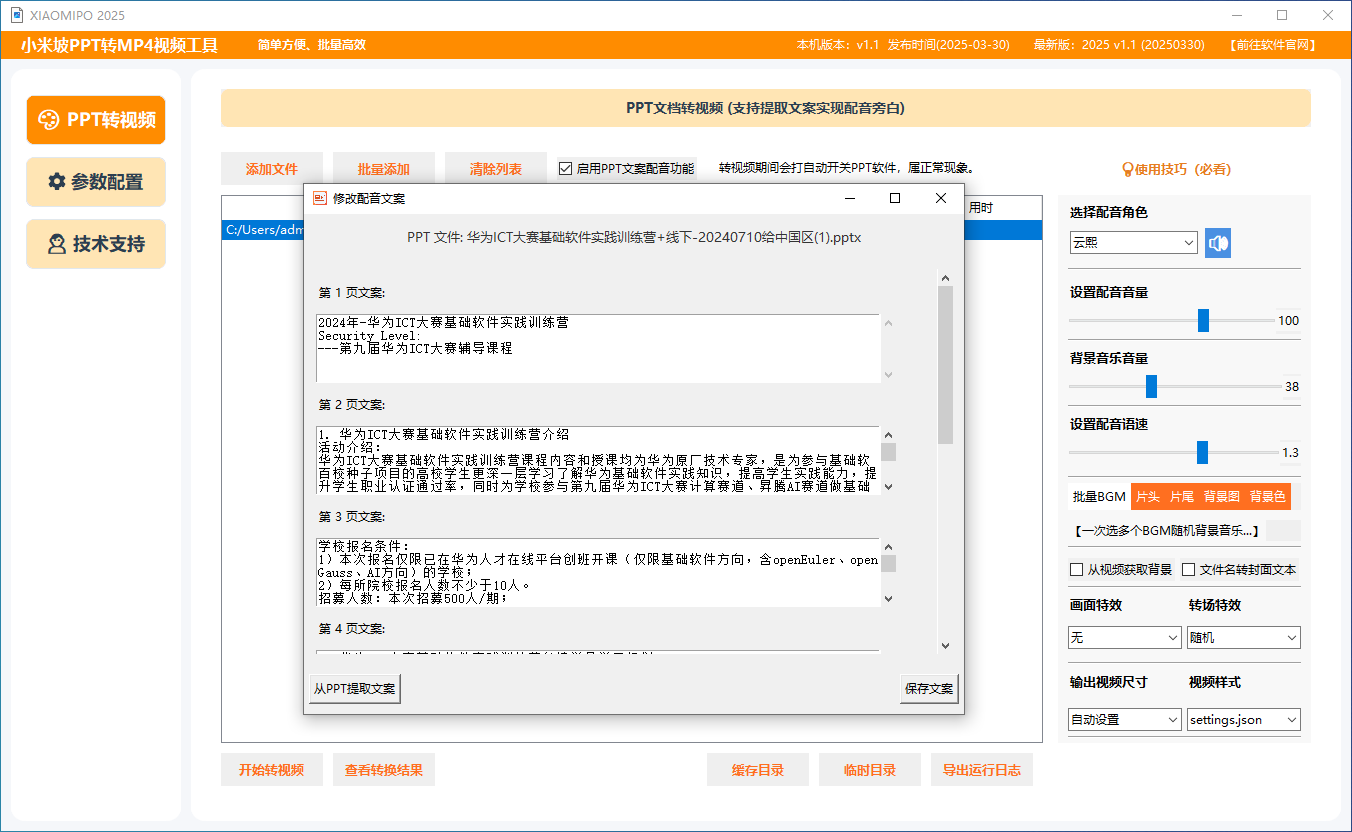The width and height of the screenshot is (1352, 832).
Task: Enable 从视频获取背景 checkbox
Action: tap(1077, 570)
